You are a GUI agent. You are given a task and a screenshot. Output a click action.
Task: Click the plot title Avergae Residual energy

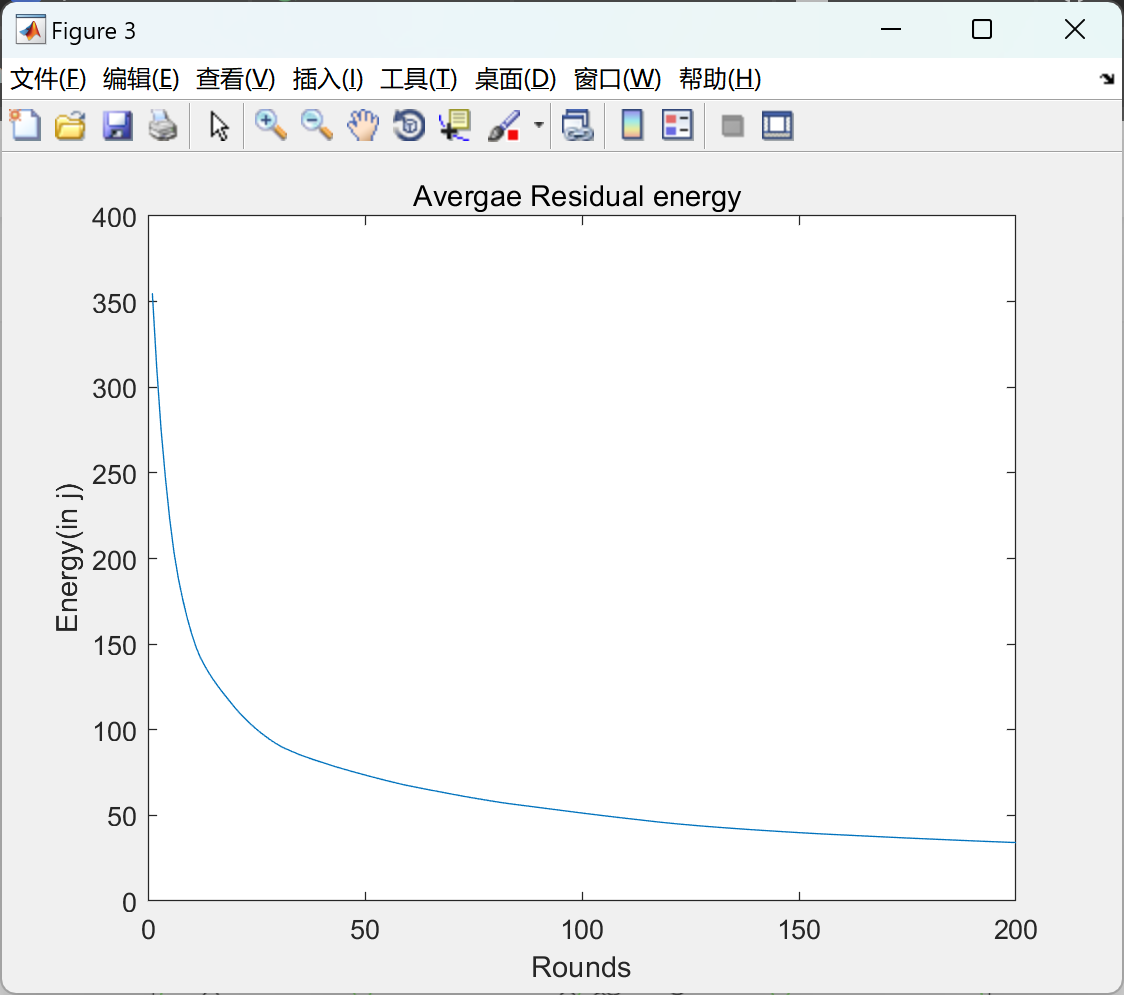(577, 196)
